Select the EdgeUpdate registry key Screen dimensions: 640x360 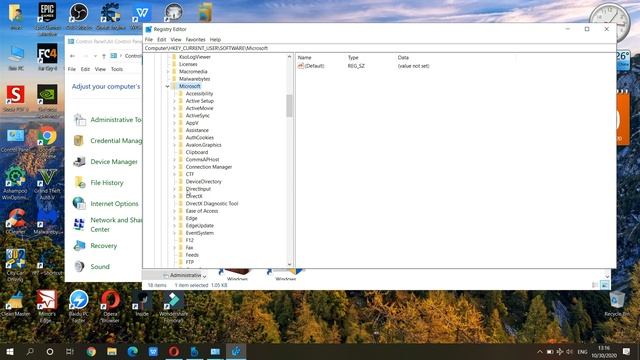click(200, 226)
